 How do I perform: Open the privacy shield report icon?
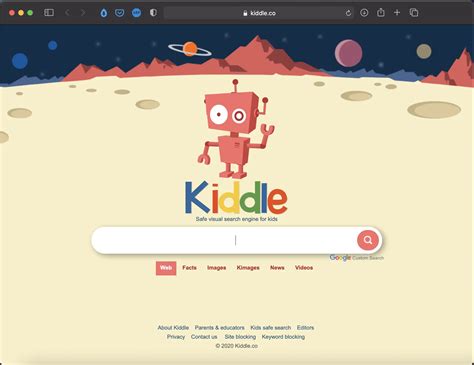click(153, 13)
